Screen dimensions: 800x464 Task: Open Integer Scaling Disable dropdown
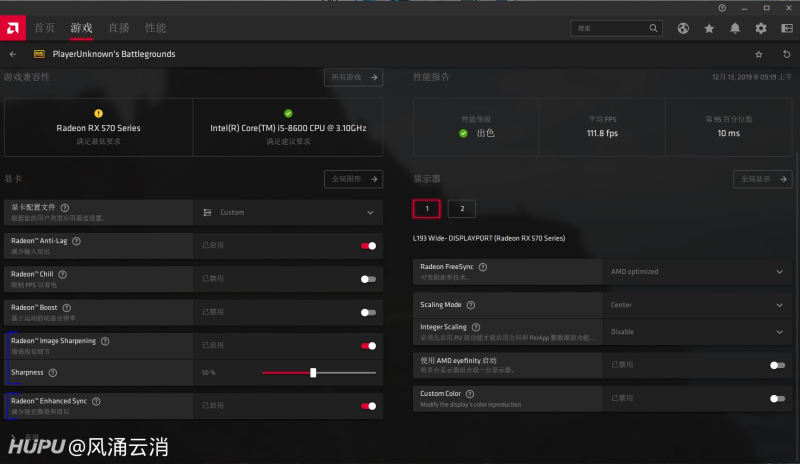697,332
